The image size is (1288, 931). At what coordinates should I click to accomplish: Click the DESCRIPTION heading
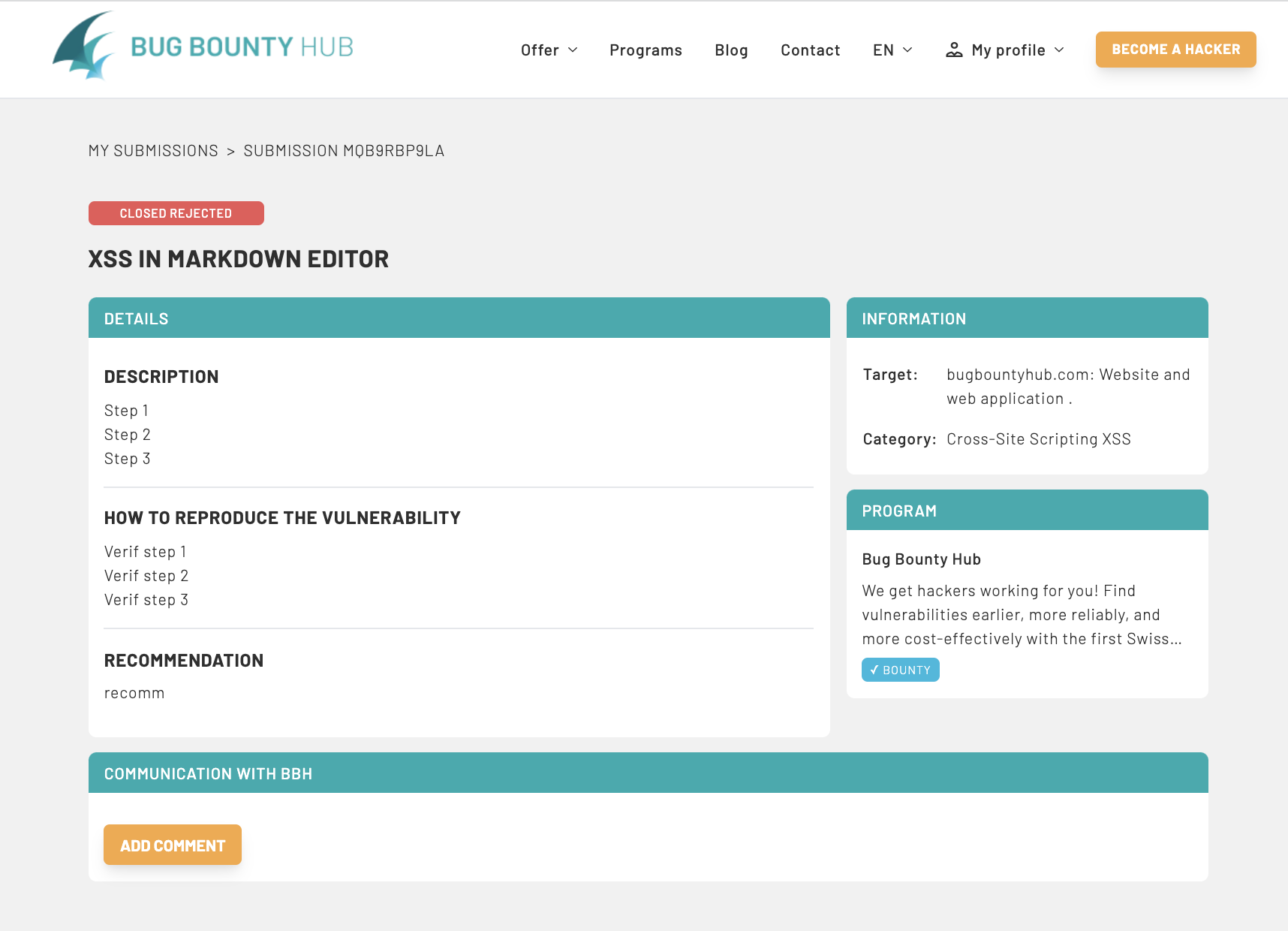coord(161,377)
